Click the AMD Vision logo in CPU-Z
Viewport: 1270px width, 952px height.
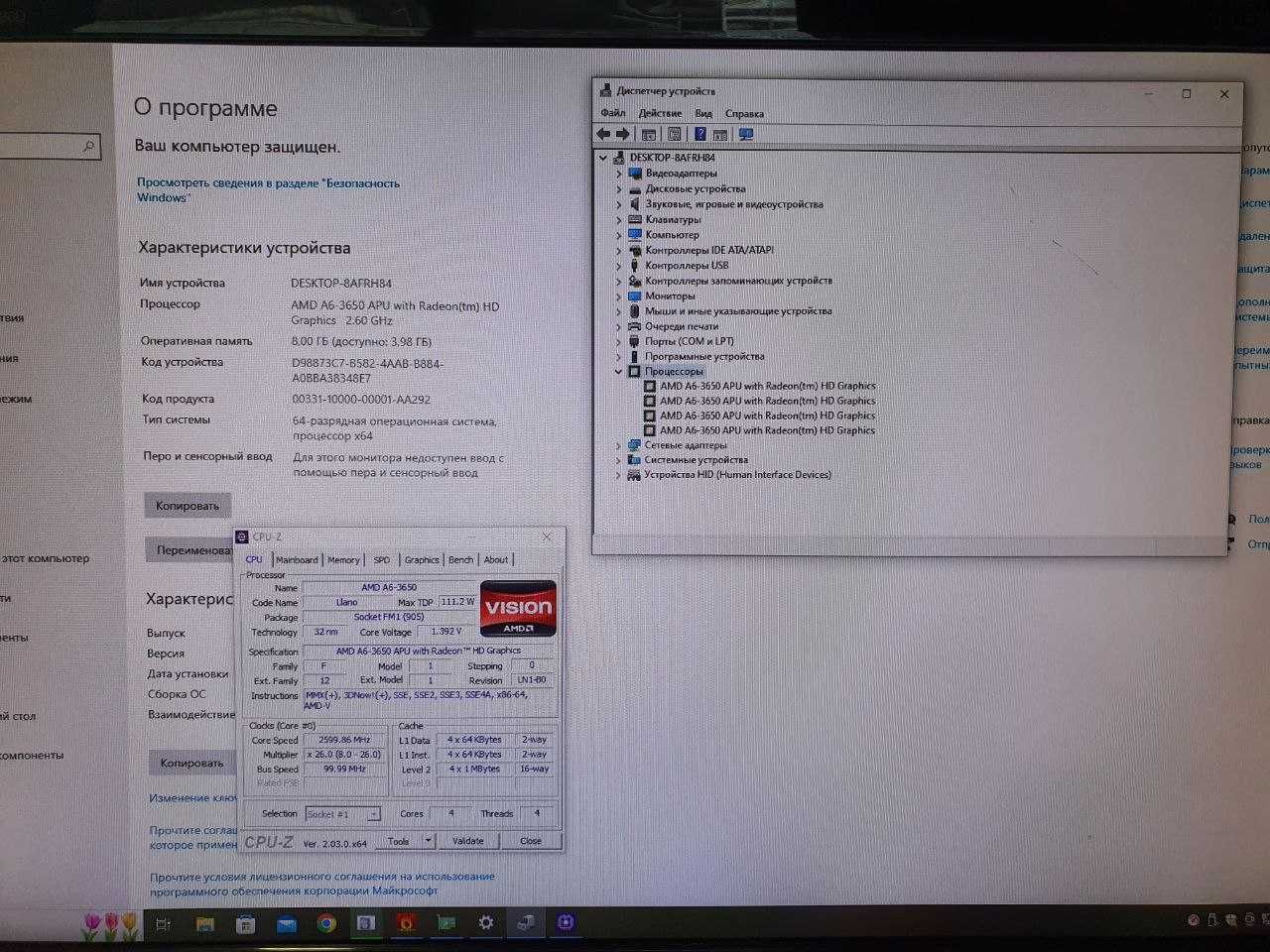pyautogui.click(x=518, y=607)
